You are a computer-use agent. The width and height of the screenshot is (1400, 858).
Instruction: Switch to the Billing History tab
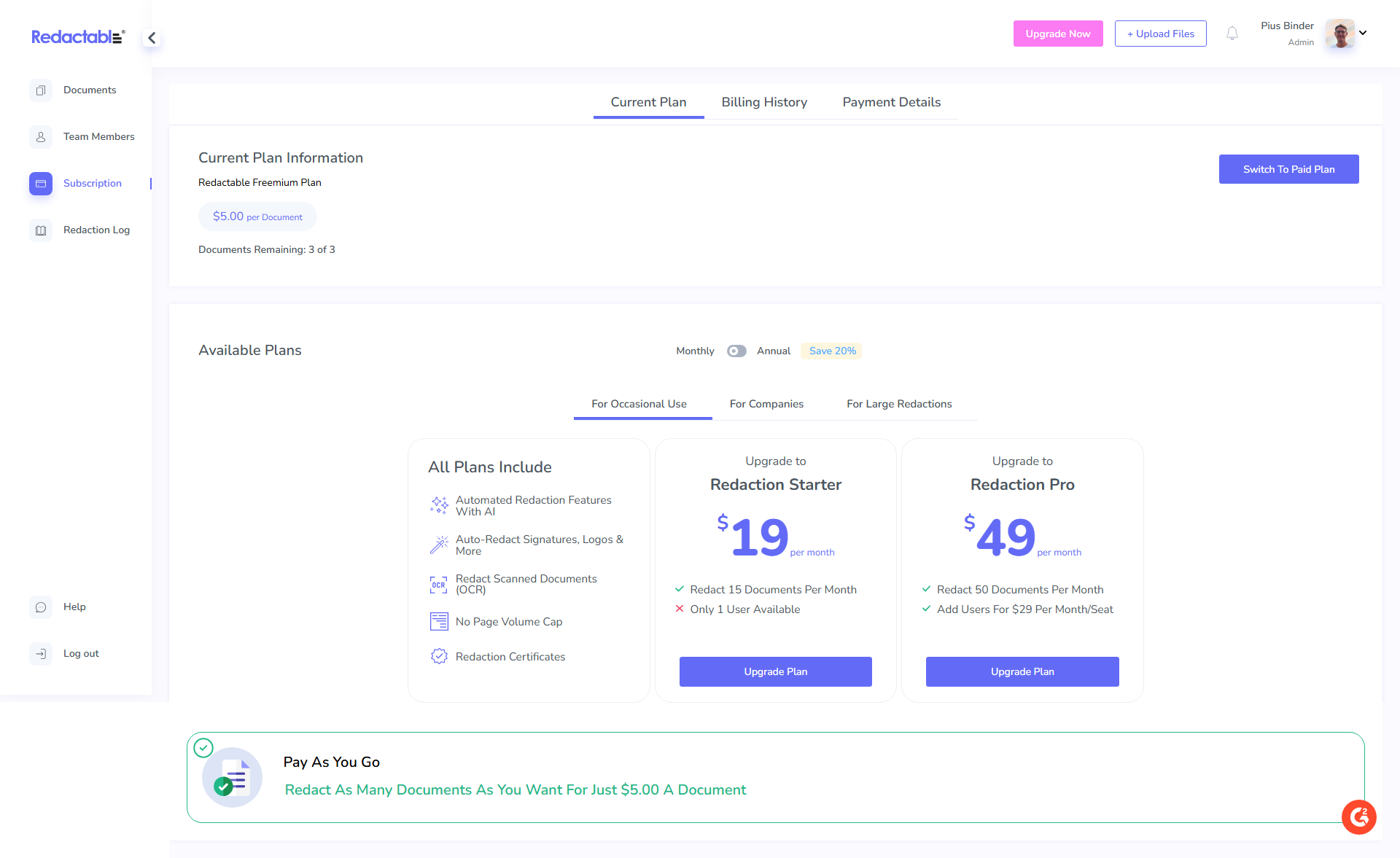(764, 103)
